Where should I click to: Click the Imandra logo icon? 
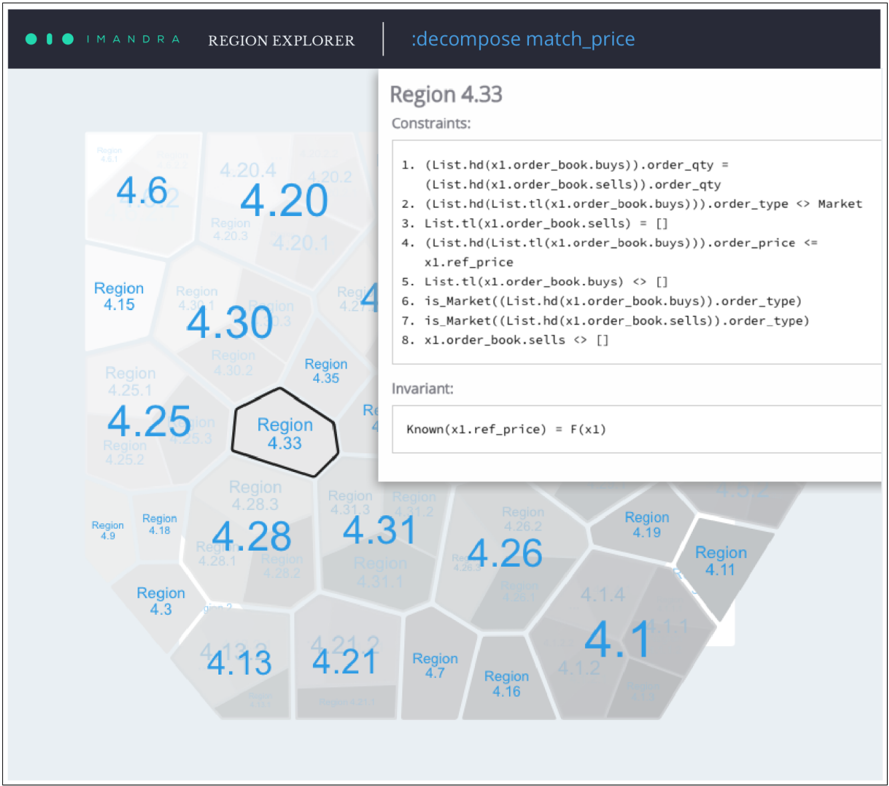coord(49,40)
